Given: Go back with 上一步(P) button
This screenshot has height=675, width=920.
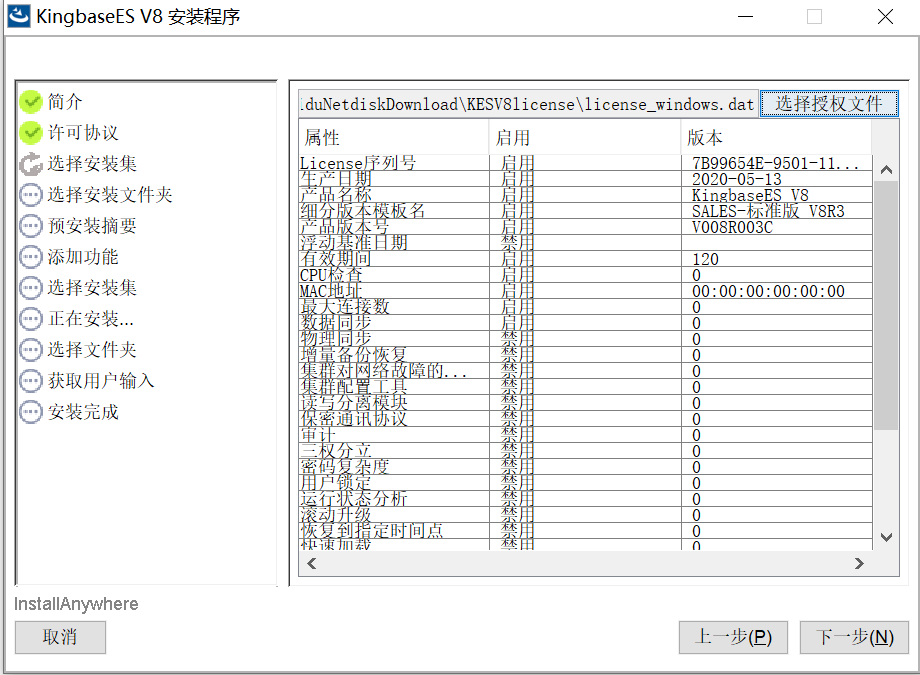Looking at the screenshot, I should (x=733, y=637).
